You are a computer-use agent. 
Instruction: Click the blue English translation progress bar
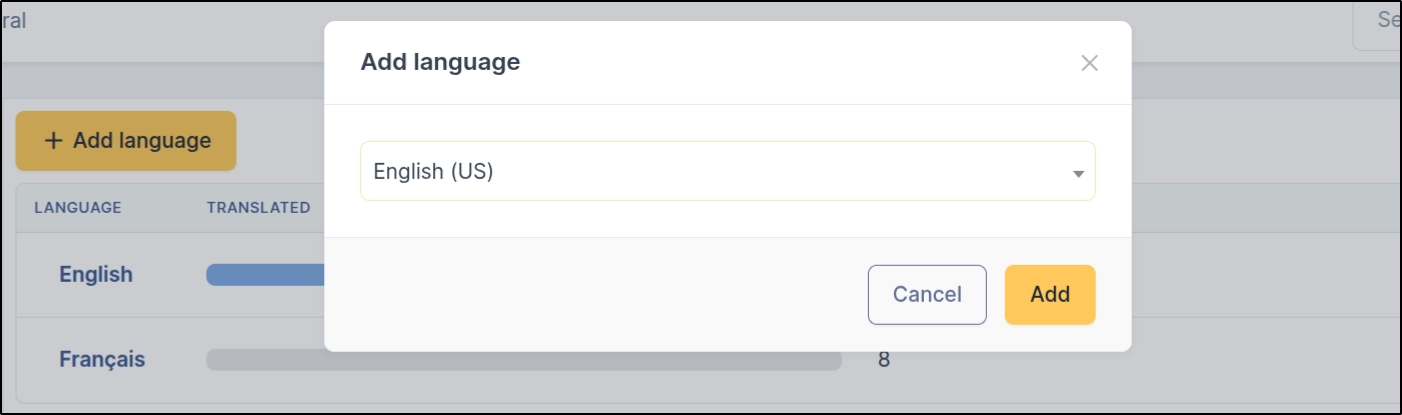point(265,275)
